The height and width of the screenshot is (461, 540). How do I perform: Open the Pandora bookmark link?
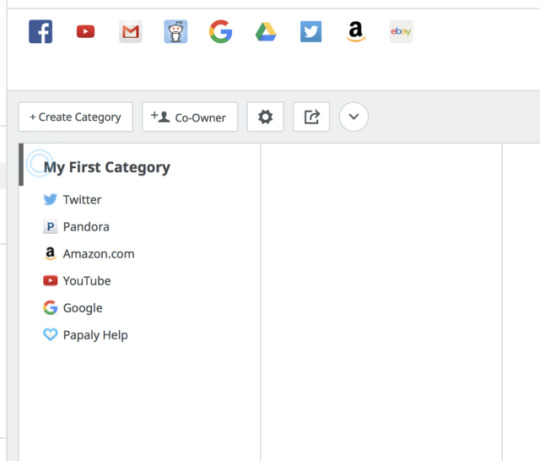click(x=86, y=227)
